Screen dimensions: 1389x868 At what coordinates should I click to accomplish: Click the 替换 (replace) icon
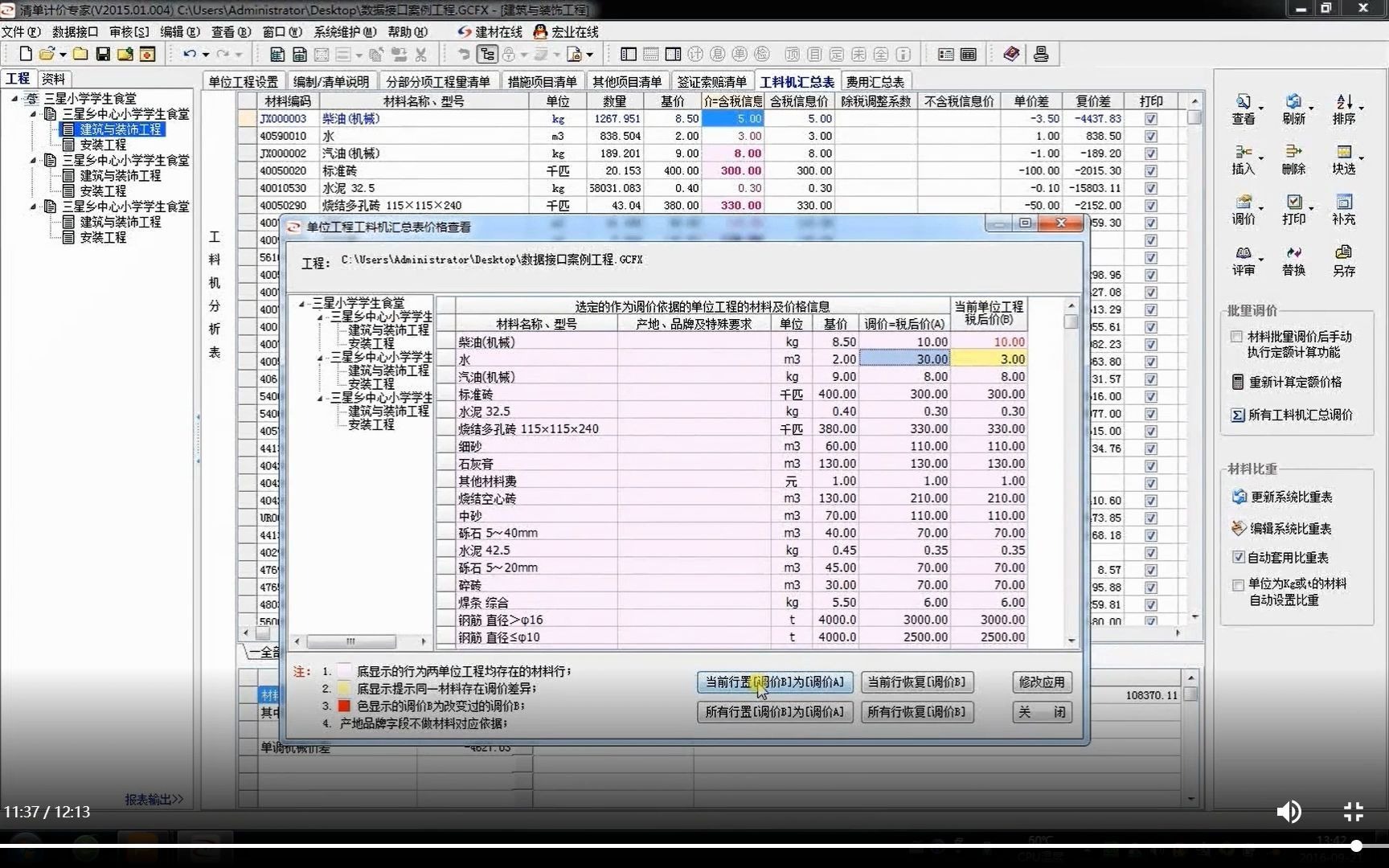click(x=1293, y=253)
